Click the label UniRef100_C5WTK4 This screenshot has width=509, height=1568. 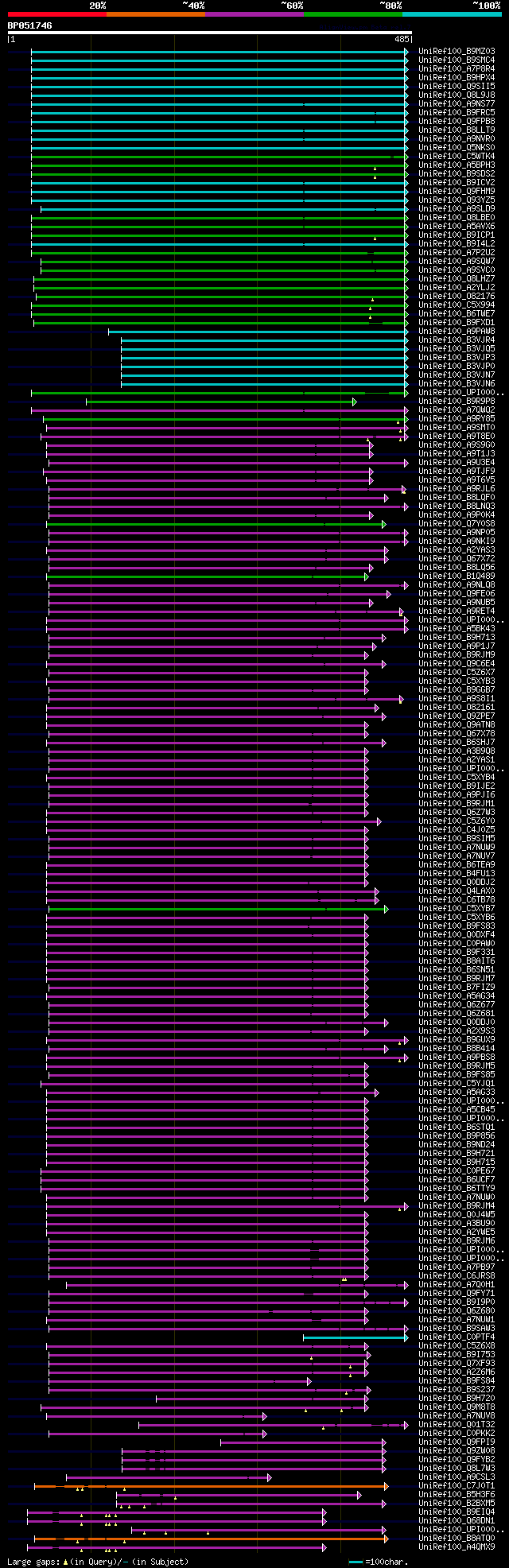pyautogui.click(x=457, y=157)
